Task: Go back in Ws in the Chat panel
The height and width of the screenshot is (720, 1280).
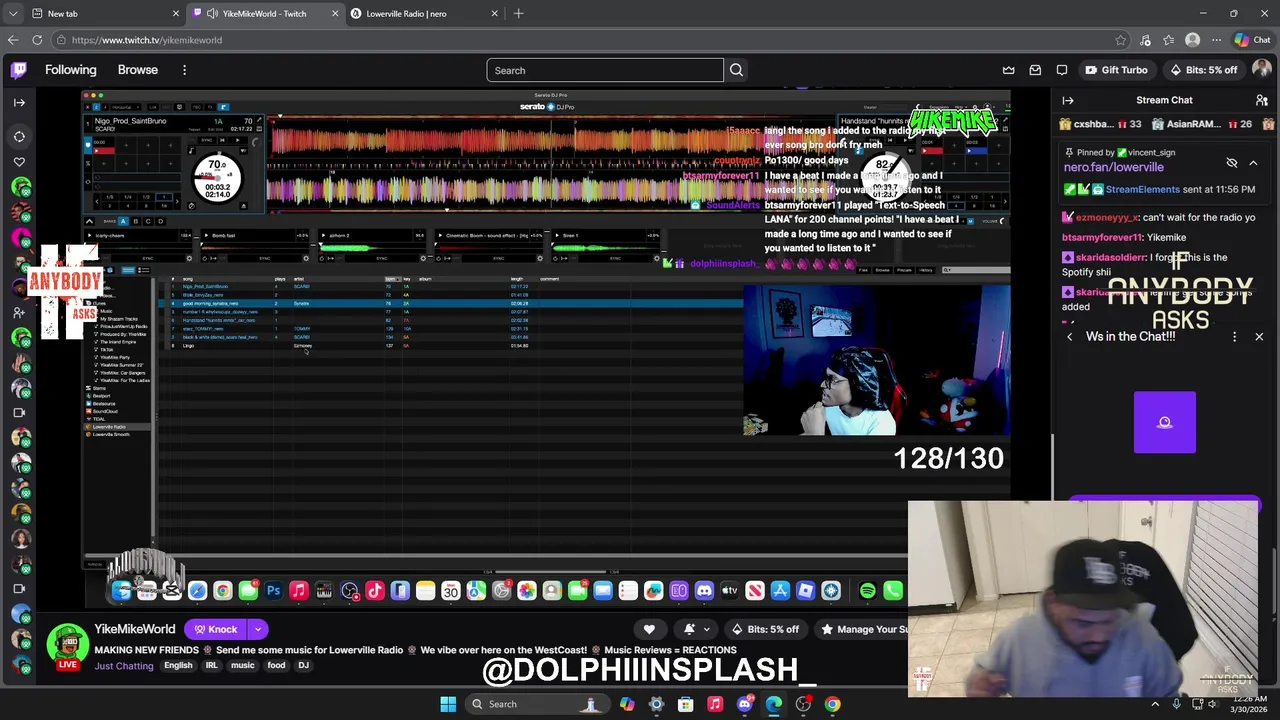Action: tap(1069, 337)
